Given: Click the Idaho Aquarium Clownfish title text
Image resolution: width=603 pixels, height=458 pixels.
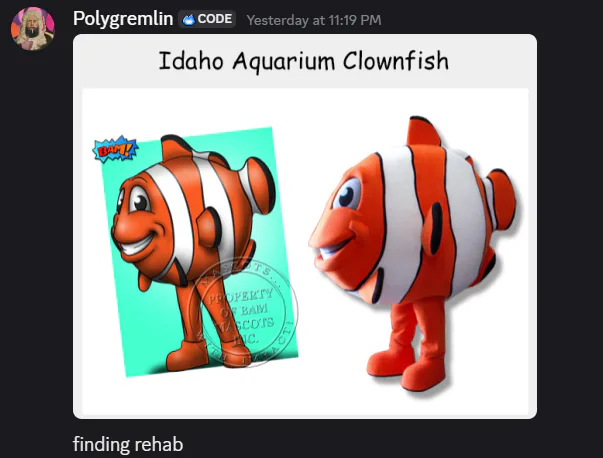Looking at the screenshot, I should point(304,61).
